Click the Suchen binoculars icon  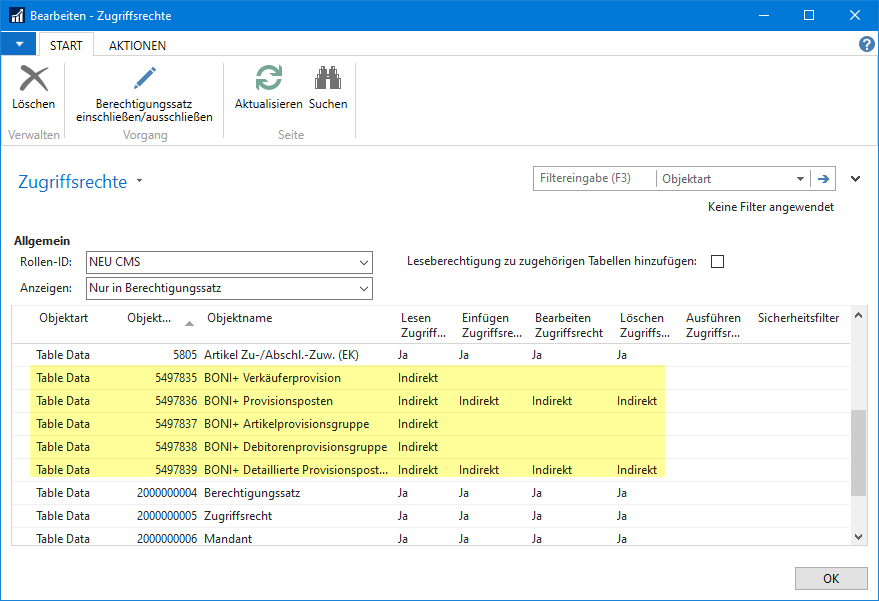pos(328,80)
